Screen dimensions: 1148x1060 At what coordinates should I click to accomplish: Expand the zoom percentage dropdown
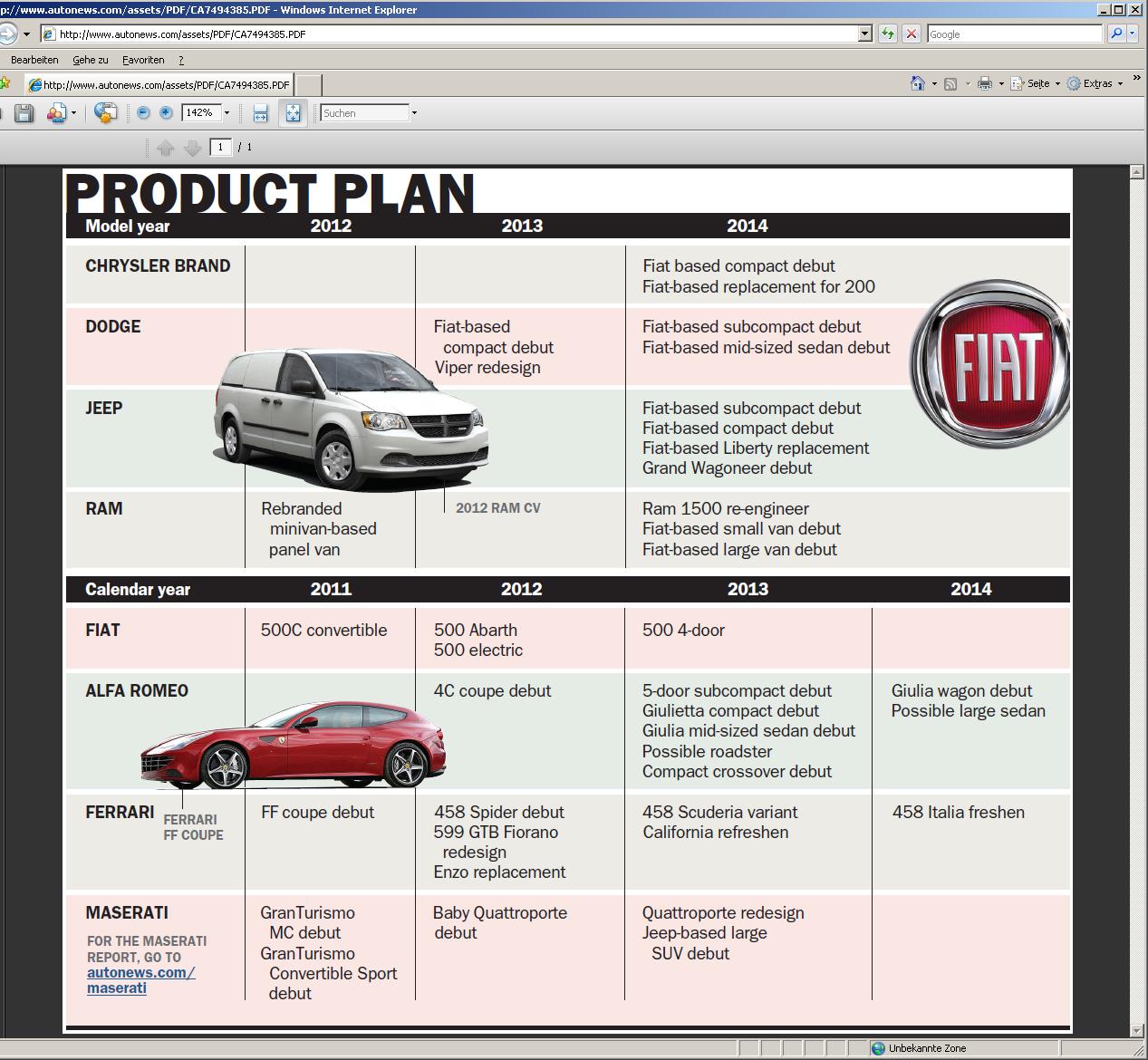[x=227, y=113]
